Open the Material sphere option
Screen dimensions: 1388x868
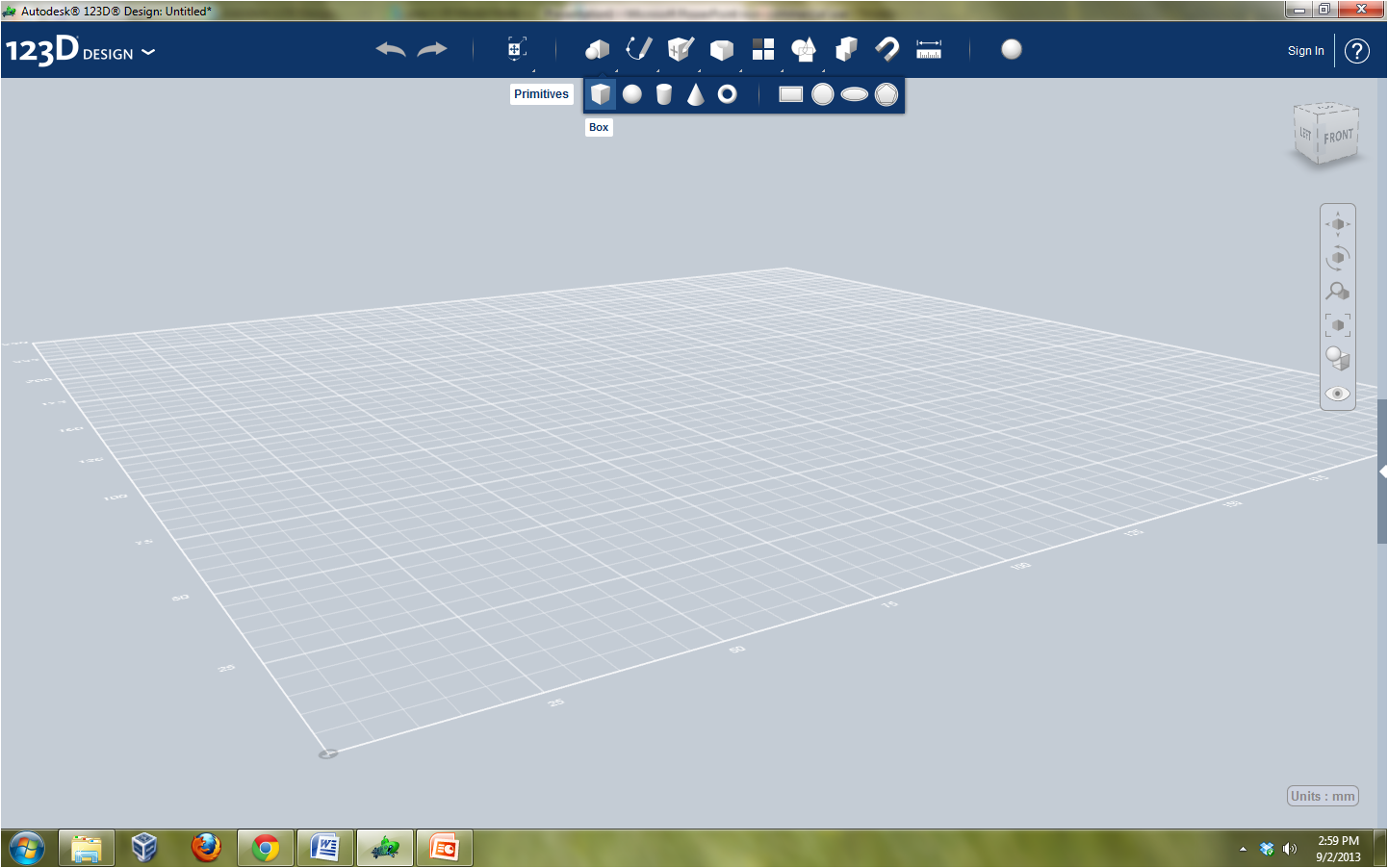[x=1012, y=49]
